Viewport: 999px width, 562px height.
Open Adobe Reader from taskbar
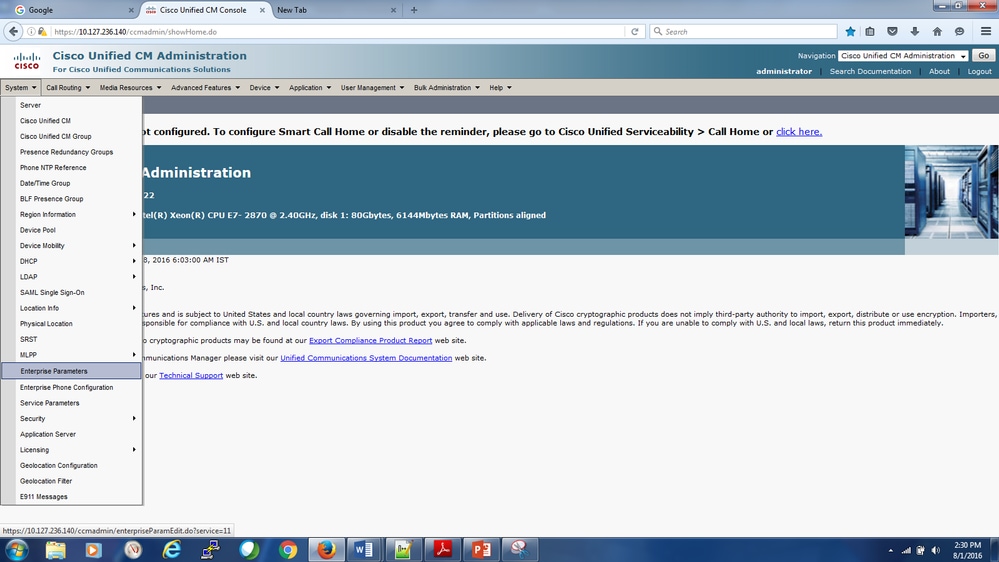click(443, 550)
